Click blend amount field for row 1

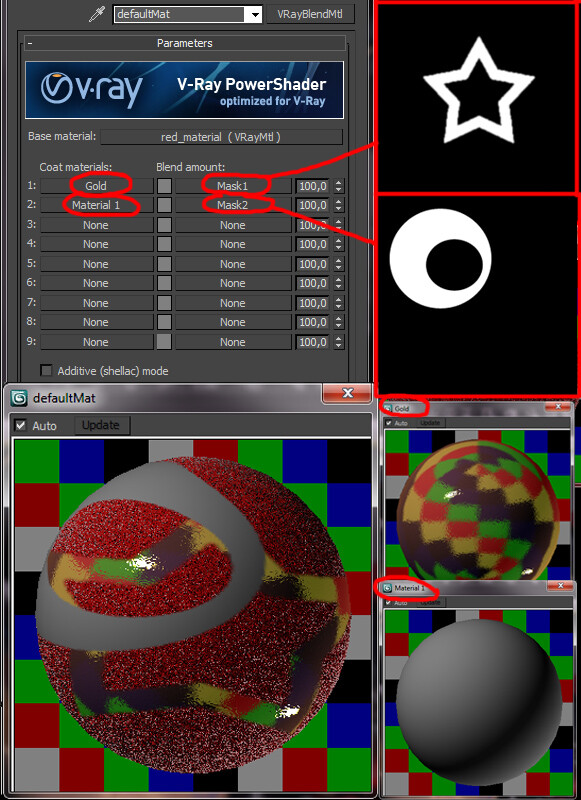pos(313,186)
